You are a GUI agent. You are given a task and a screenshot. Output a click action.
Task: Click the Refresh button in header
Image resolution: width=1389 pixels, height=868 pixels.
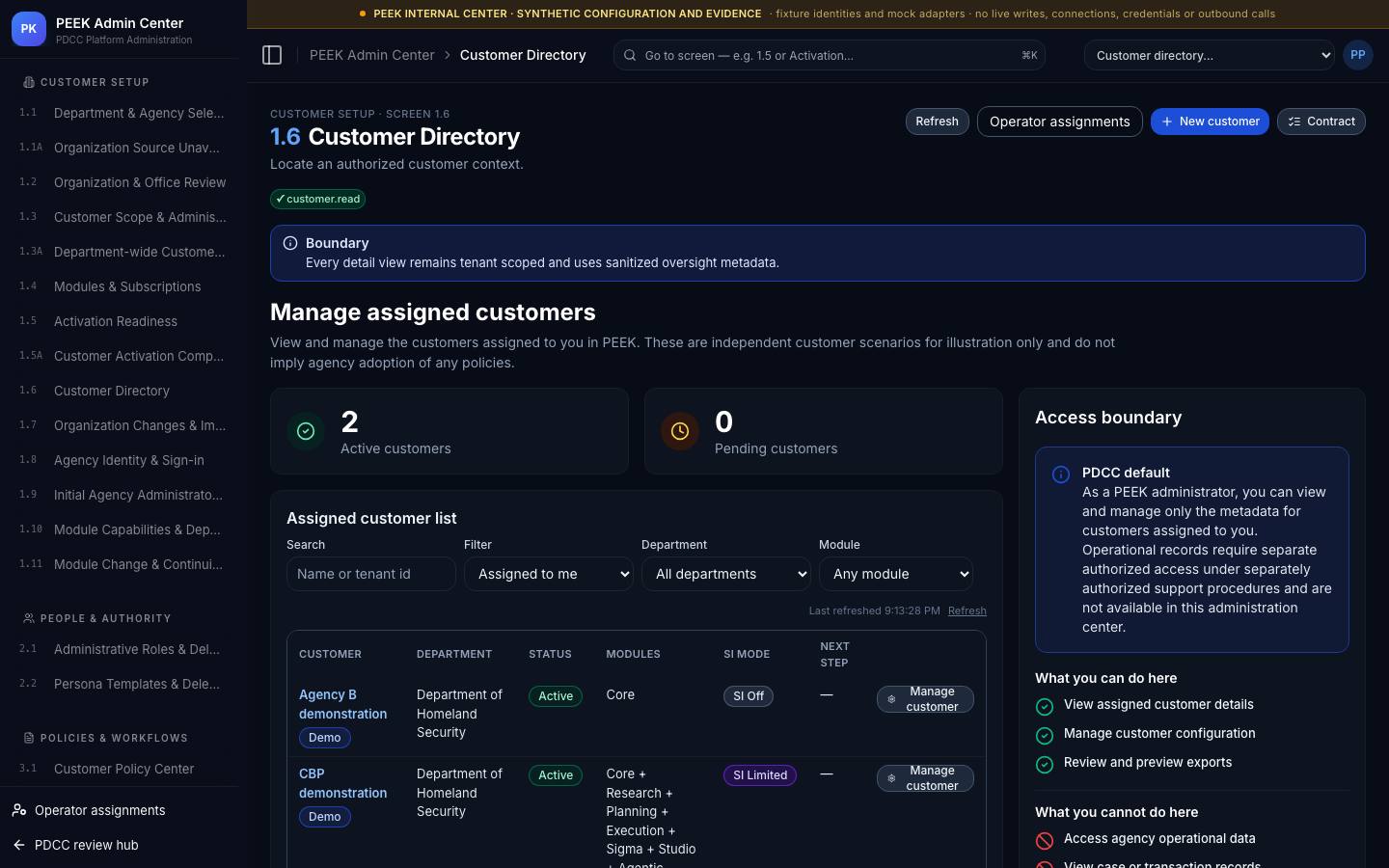pos(937,122)
